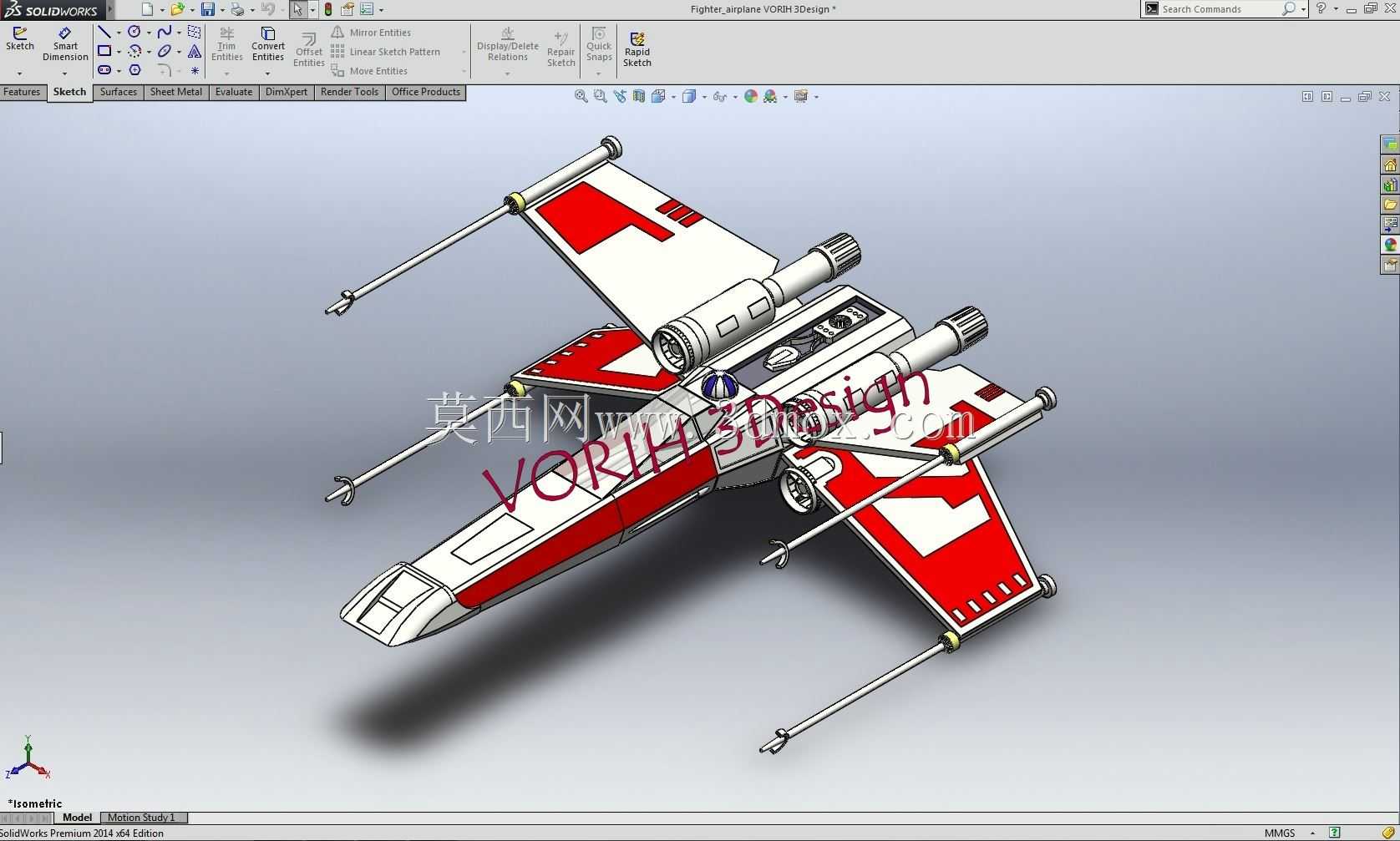Open the Convert Entities dropdown arrow
1400x841 pixels.
(268, 73)
